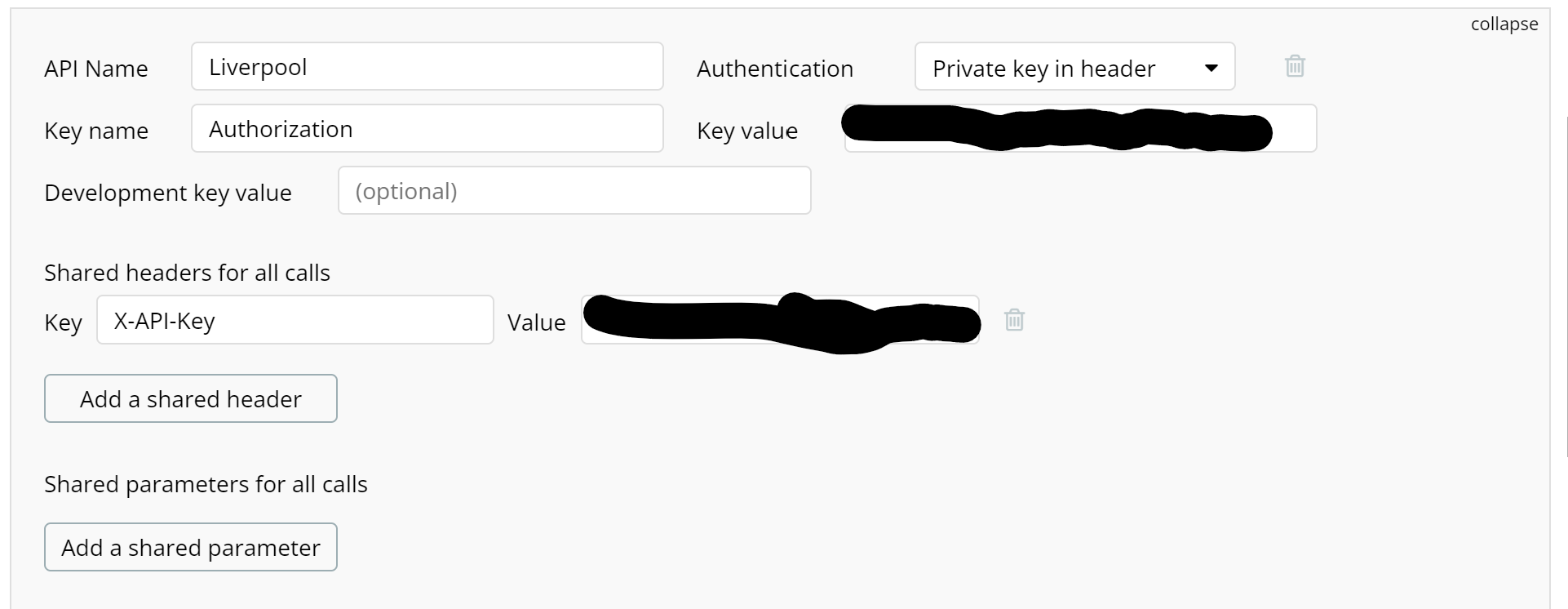1568x609 pixels.
Task: Click the Add a shared parameter button
Action: click(x=191, y=547)
